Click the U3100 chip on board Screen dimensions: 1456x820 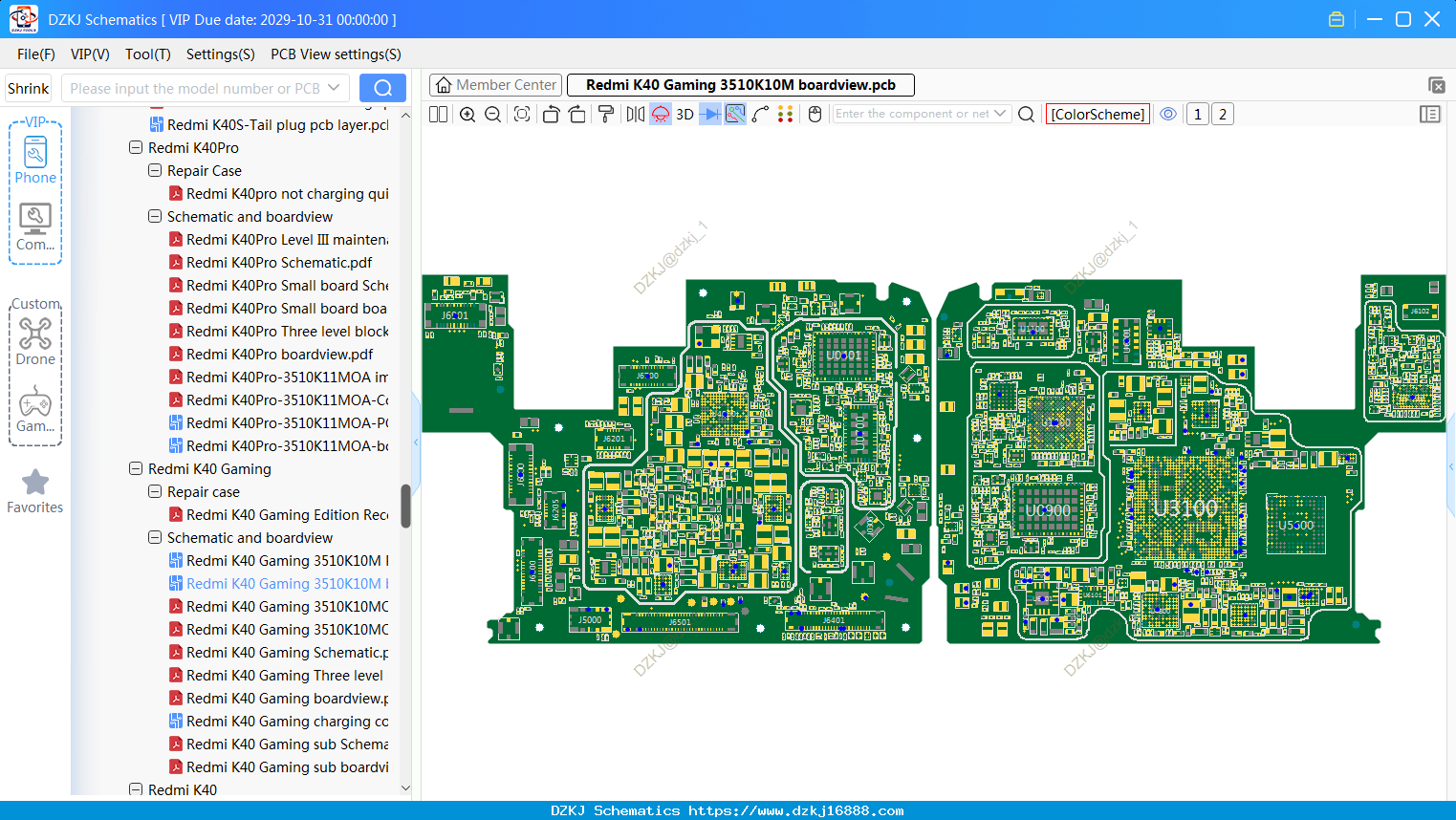click(1185, 507)
